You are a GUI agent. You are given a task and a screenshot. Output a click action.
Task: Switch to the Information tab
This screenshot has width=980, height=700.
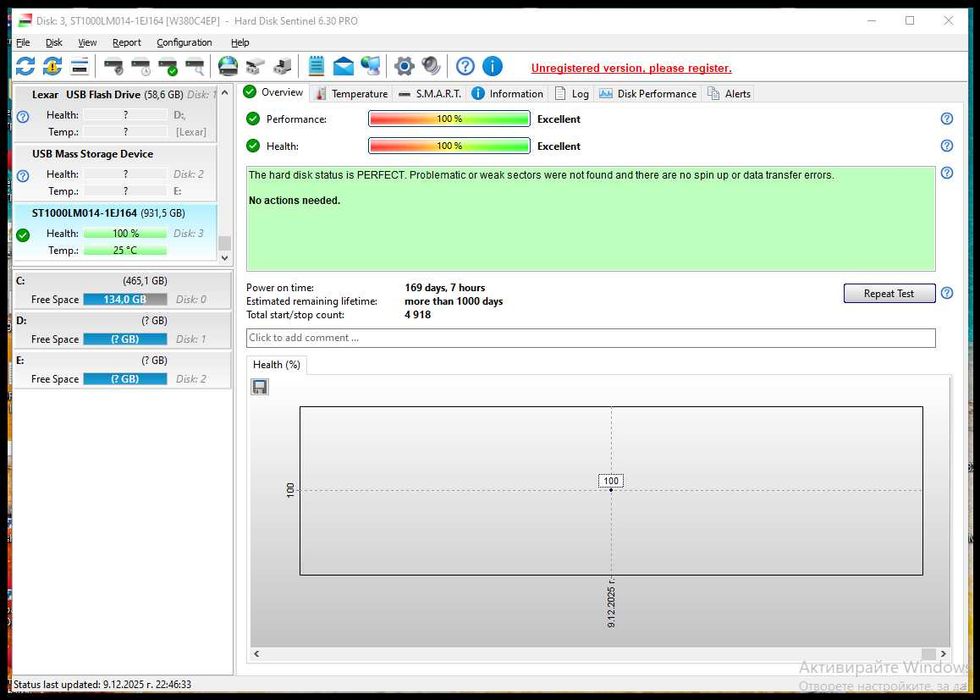507,94
